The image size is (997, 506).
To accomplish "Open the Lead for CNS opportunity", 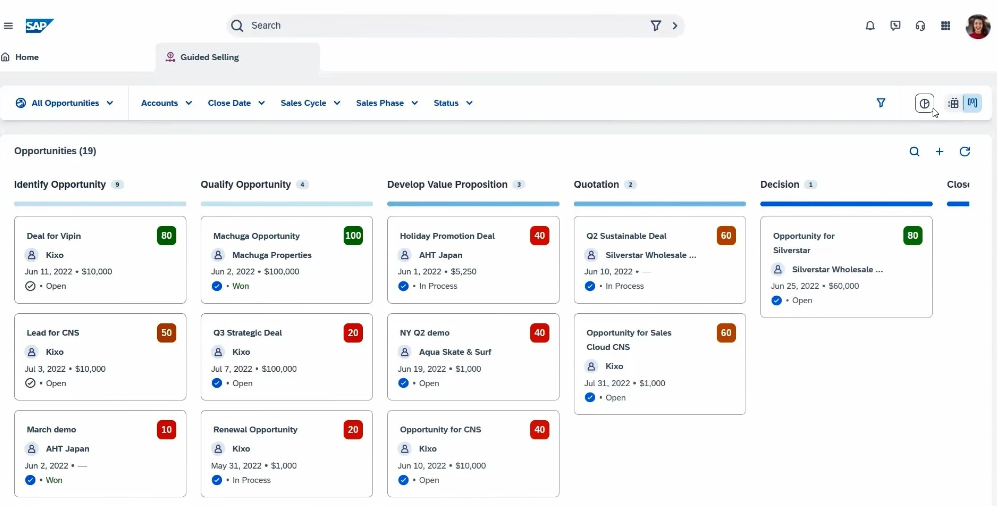I will tap(53, 332).
